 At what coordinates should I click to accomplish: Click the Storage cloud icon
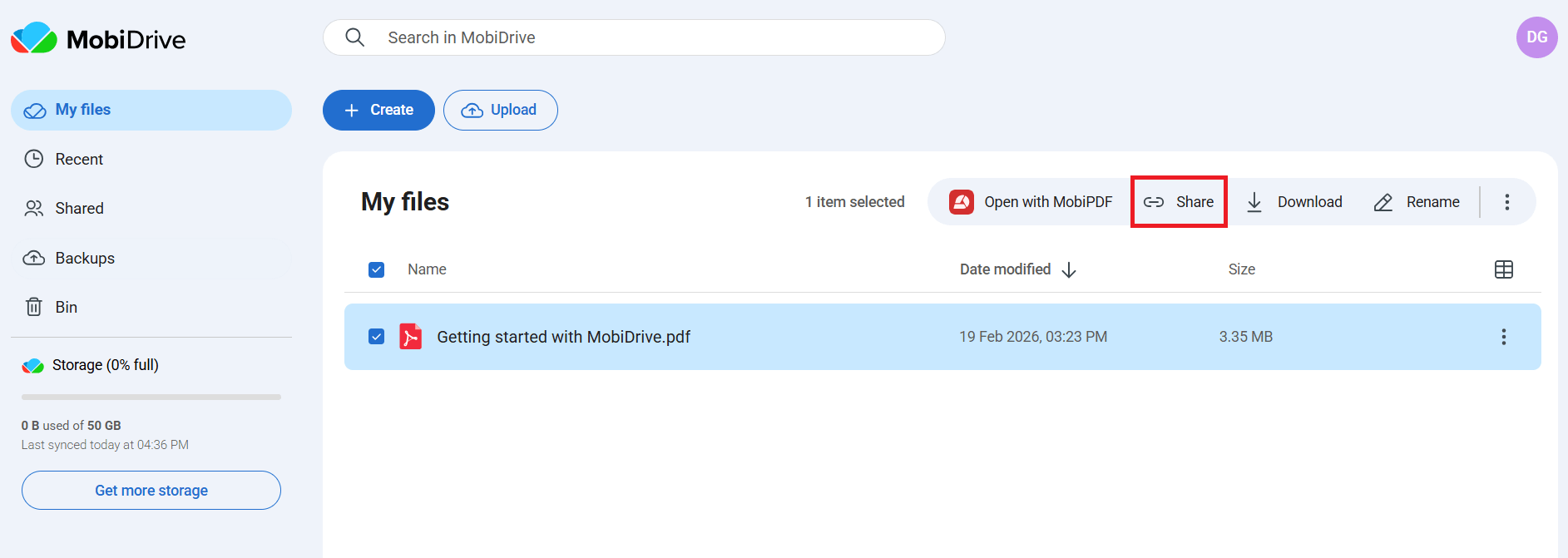pos(33,365)
